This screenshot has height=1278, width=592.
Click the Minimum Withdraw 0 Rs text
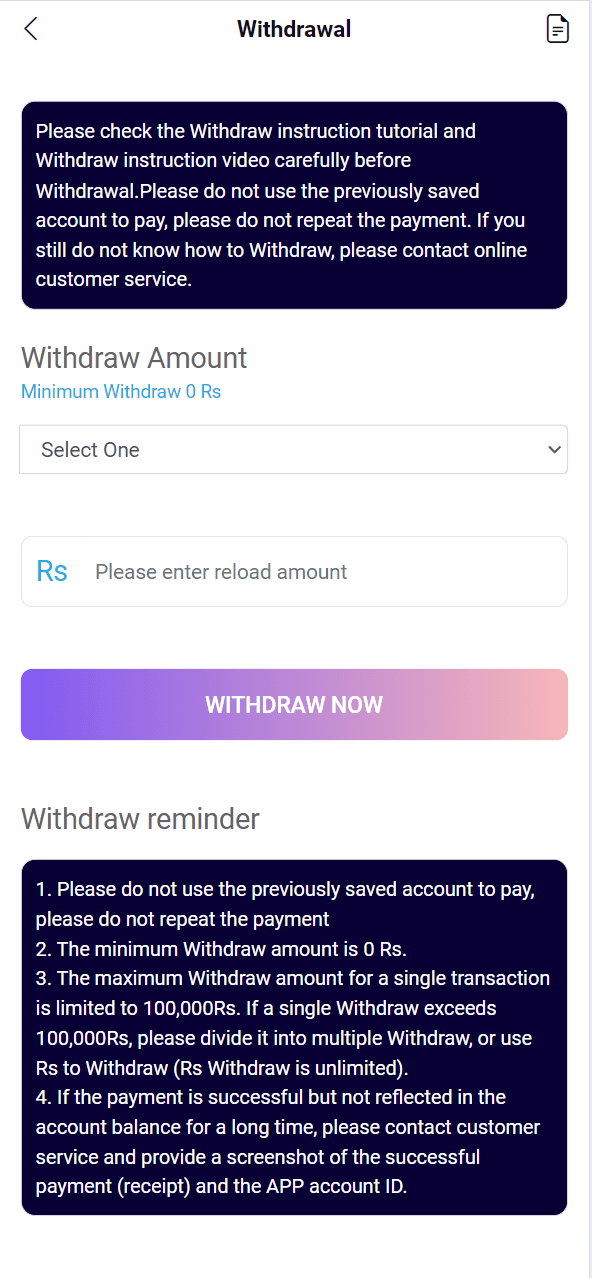click(121, 391)
